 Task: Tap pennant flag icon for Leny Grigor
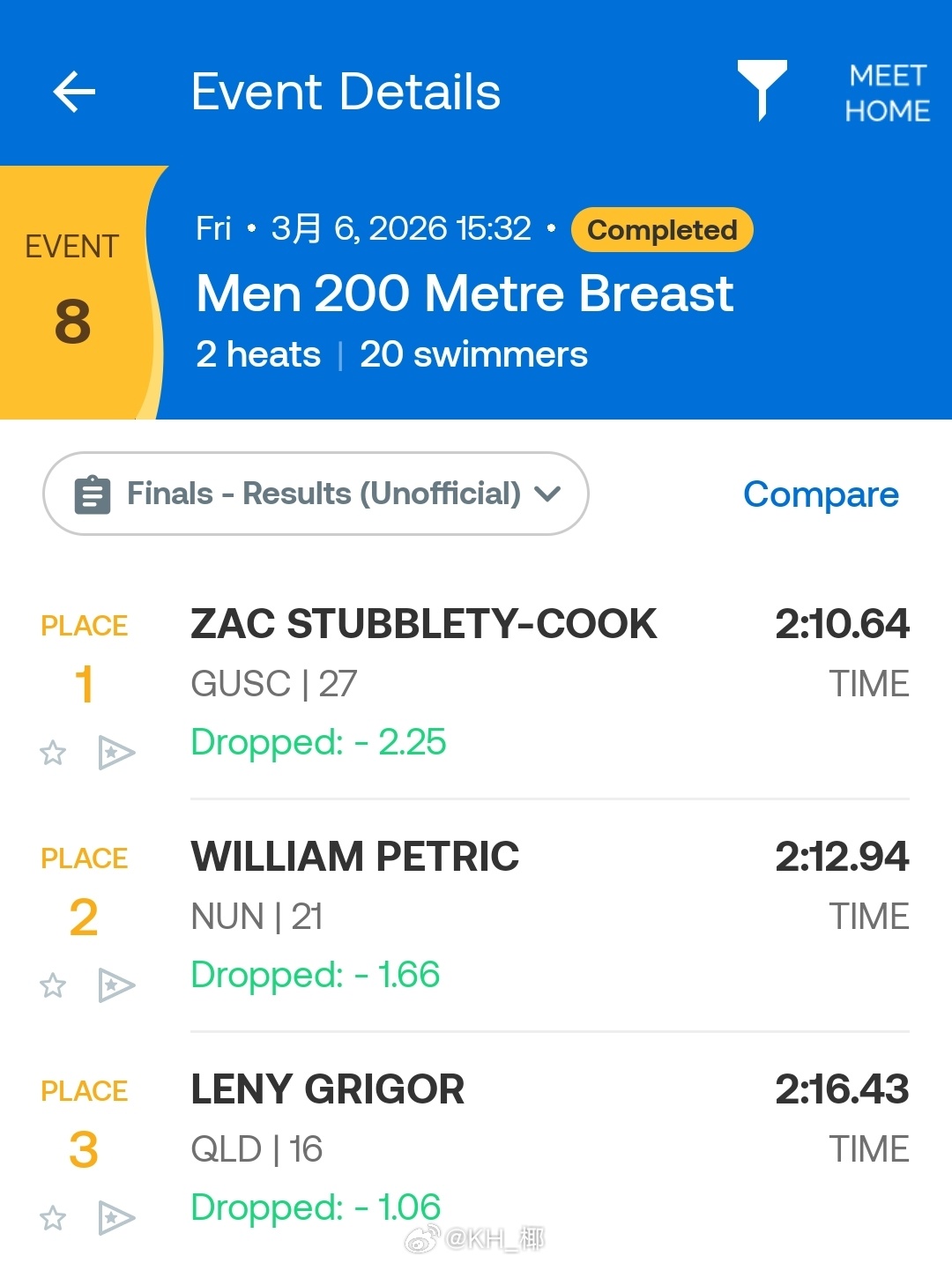click(116, 1218)
